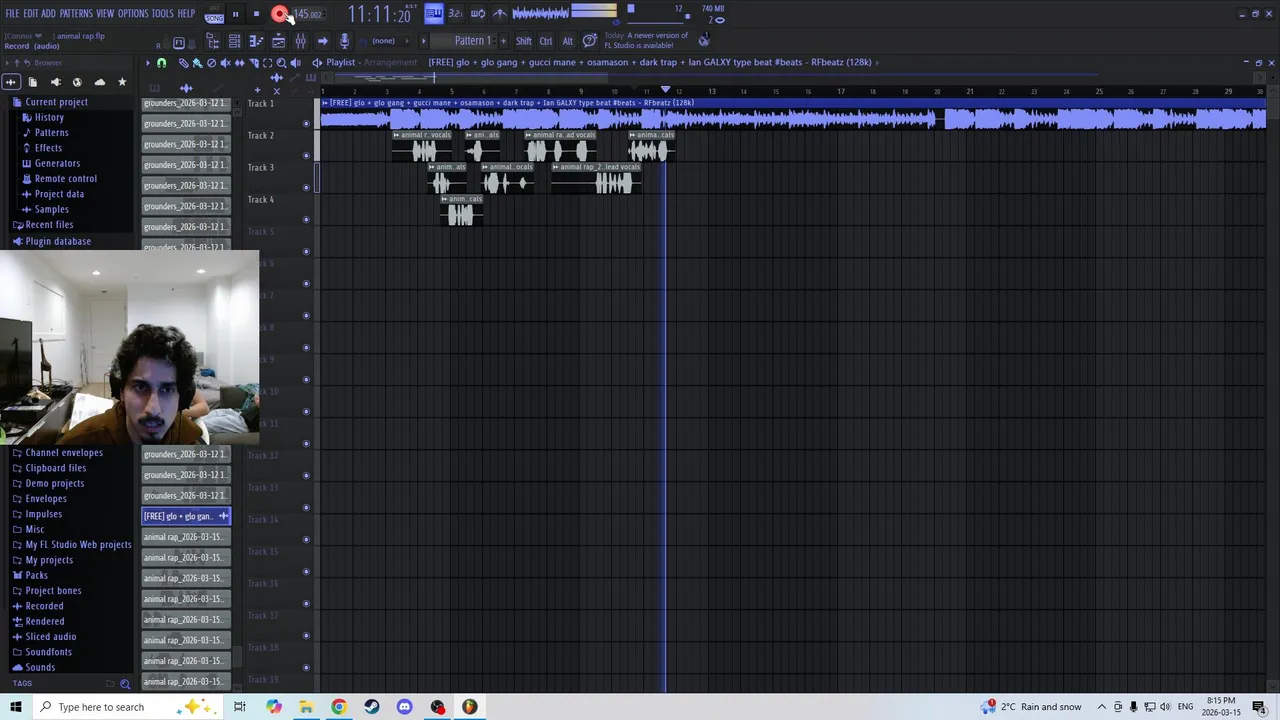Screen dimensions: 1280x720
Task: Click the Alt modifier button
Action: (568, 41)
